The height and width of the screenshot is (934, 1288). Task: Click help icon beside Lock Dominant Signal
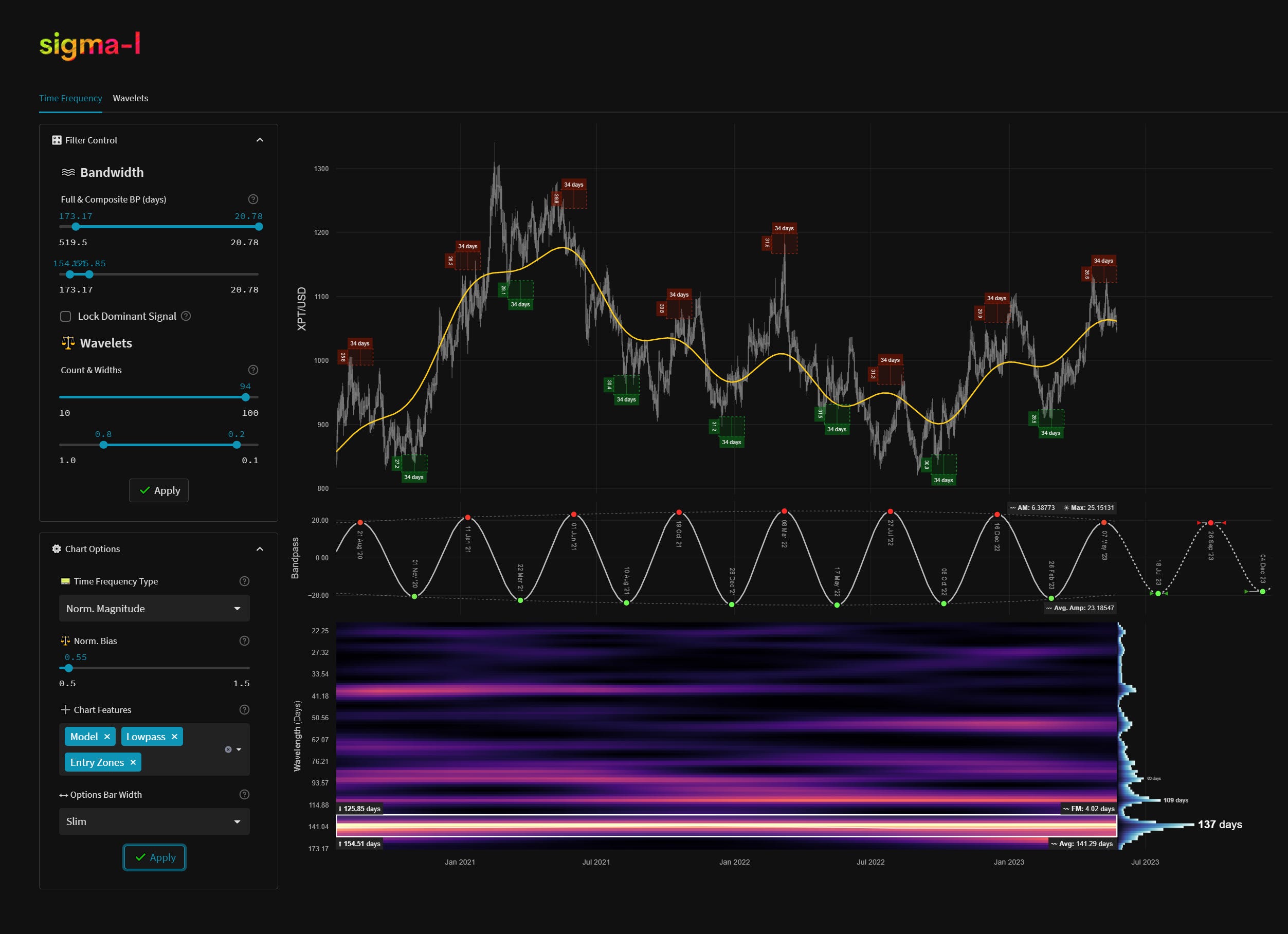tap(186, 316)
